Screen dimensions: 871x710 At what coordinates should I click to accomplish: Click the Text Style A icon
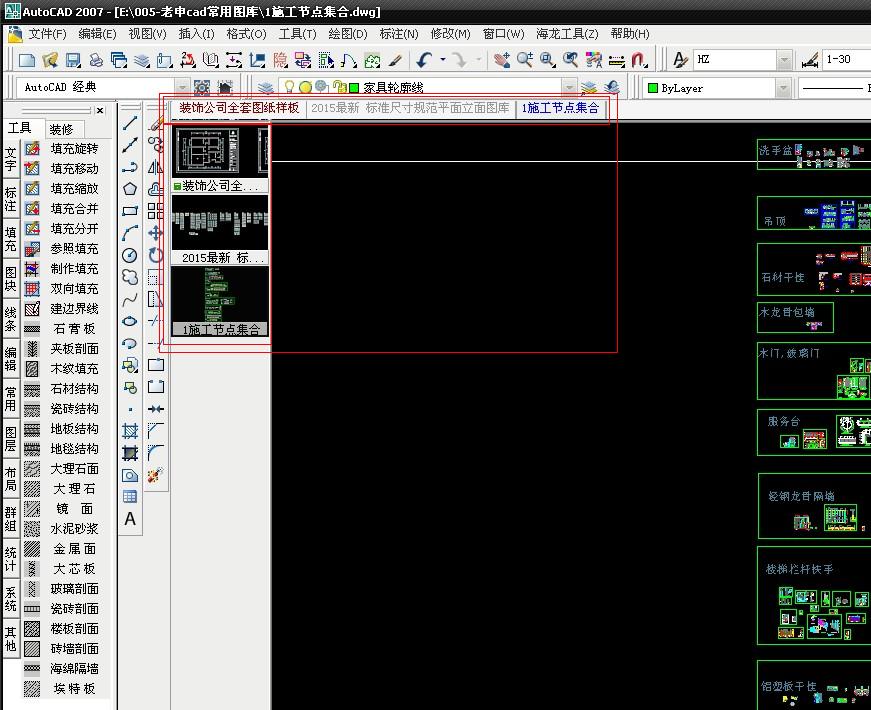click(x=680, y=59)
